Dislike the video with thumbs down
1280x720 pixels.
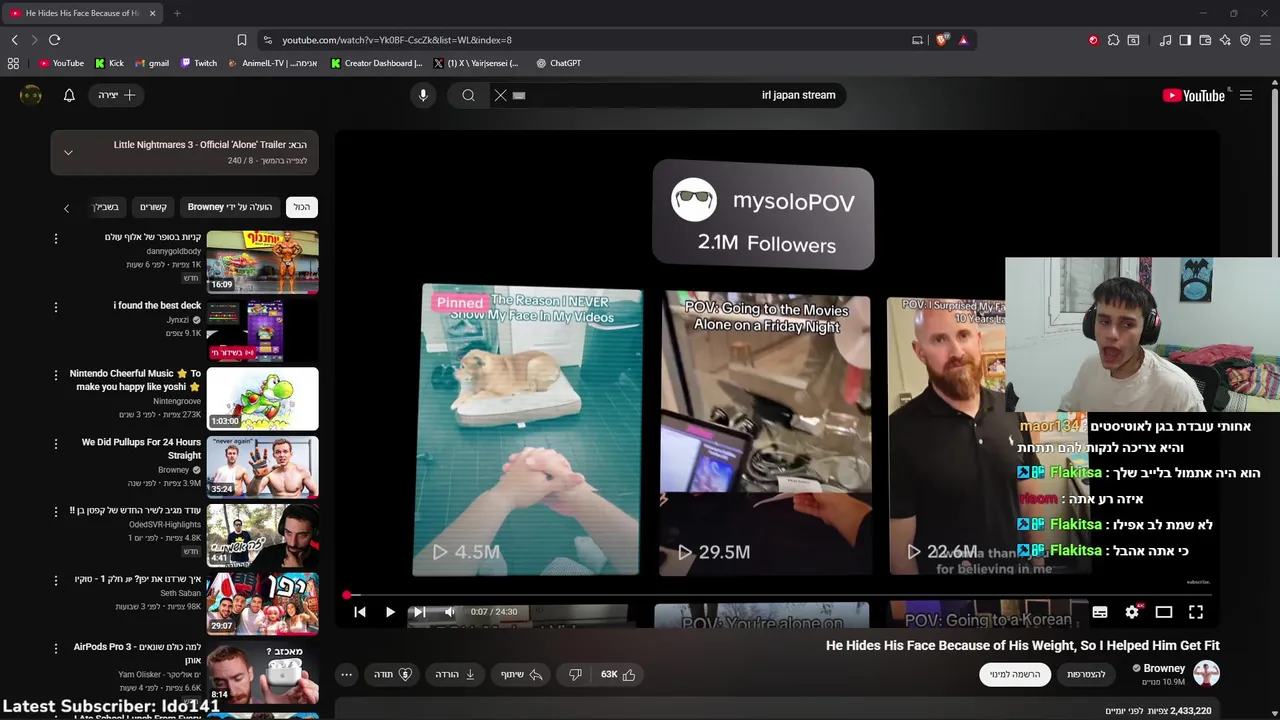pyautogui.click(x=575, y=675)
